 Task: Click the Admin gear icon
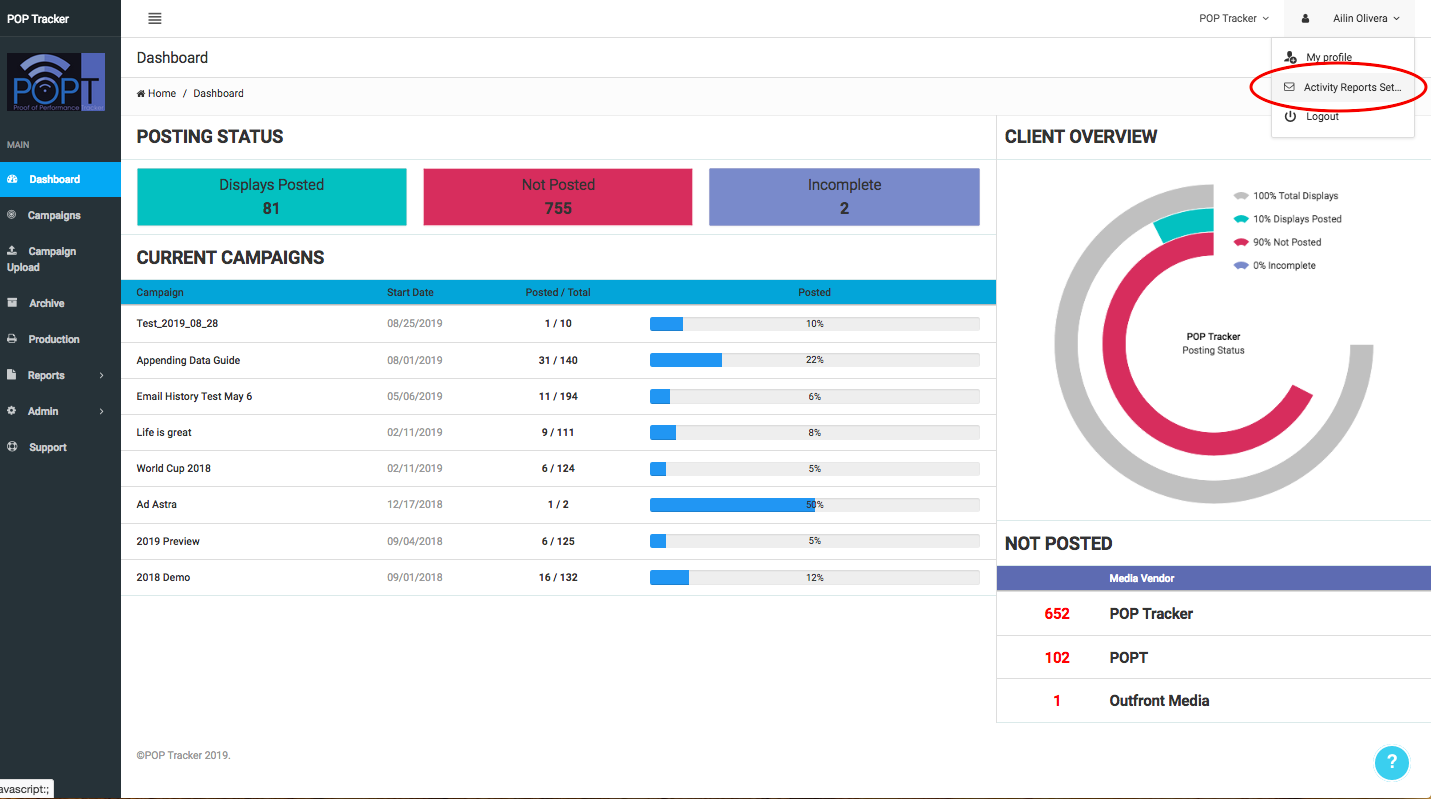coord(12,411)
